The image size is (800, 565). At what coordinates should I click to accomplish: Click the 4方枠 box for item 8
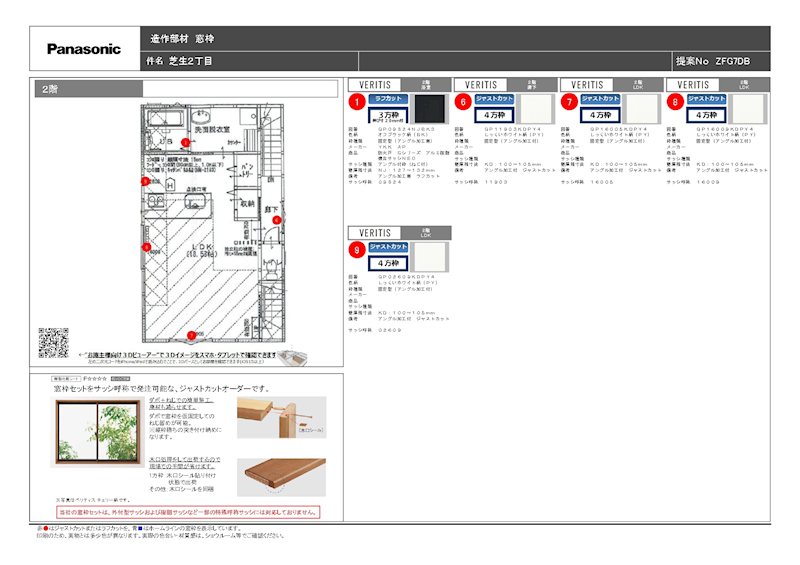tap(707, 115)
